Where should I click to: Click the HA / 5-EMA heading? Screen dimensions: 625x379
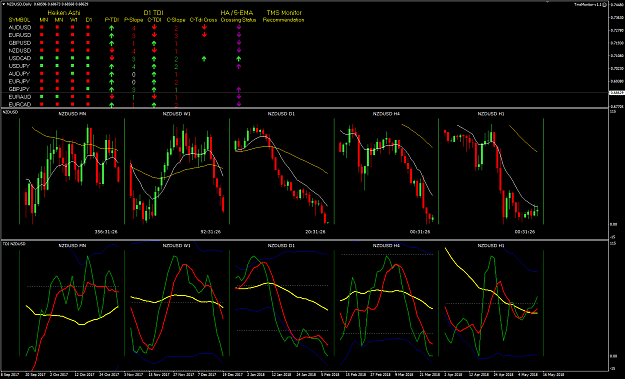(x=237, y=13)
